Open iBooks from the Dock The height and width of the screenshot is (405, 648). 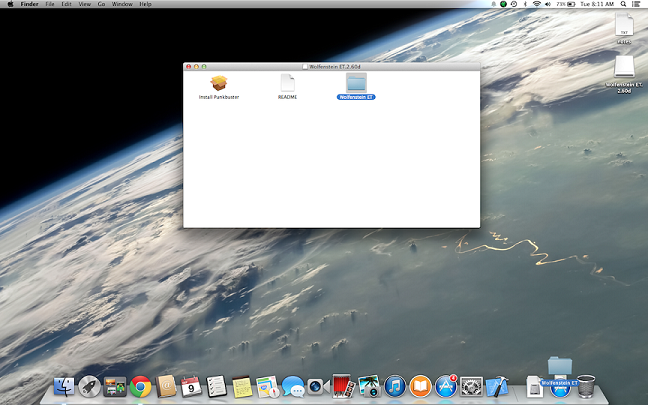[420, 387]
